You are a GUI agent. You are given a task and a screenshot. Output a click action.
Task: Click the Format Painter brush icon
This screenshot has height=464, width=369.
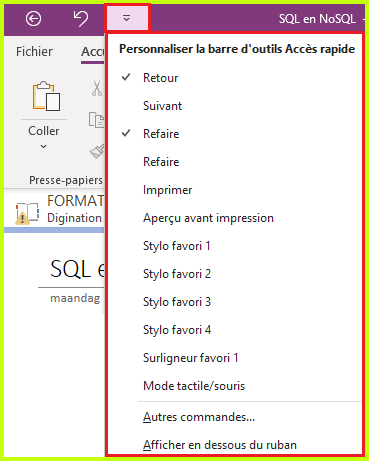pyautogui.click(x=97, y=151)
